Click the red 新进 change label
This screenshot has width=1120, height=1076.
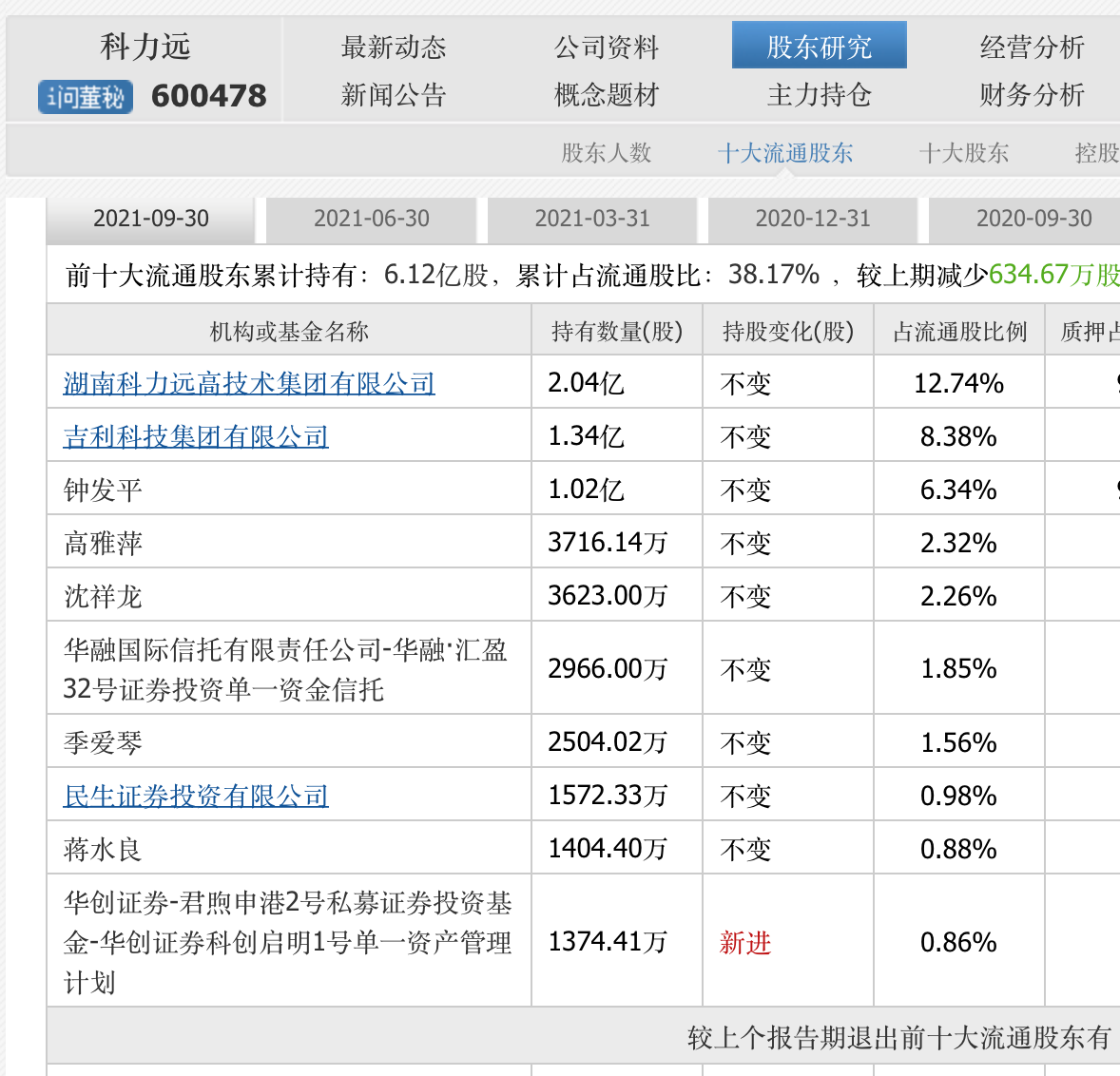coord(745,943)
